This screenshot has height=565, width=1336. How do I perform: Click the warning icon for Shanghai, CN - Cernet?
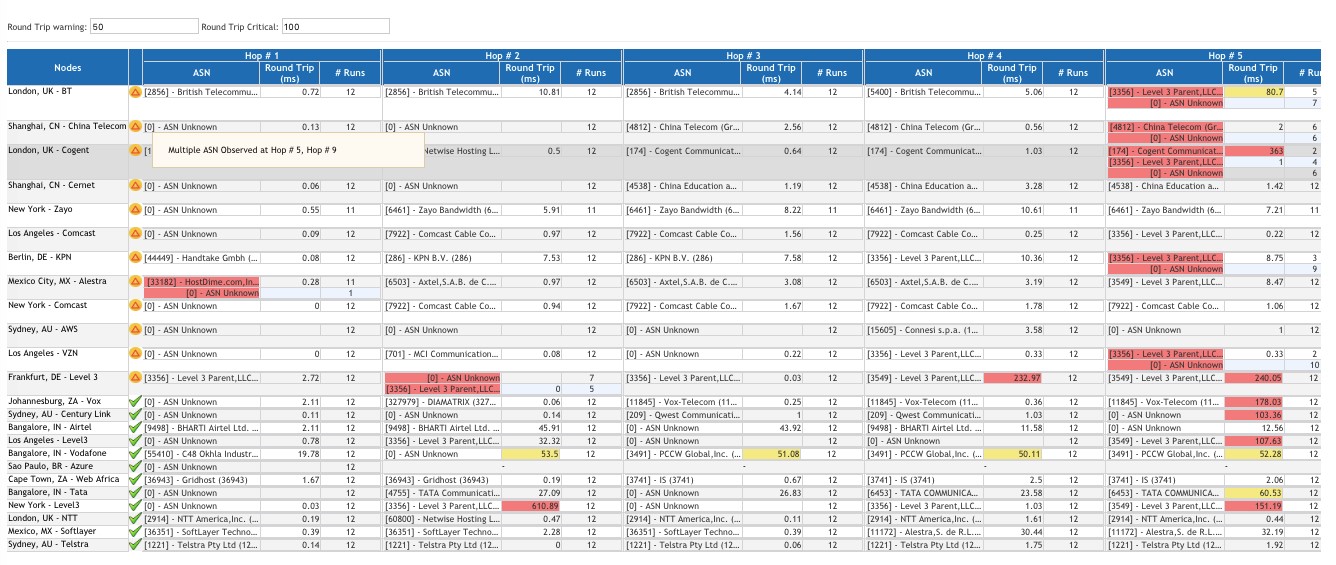tap(135, 186)
